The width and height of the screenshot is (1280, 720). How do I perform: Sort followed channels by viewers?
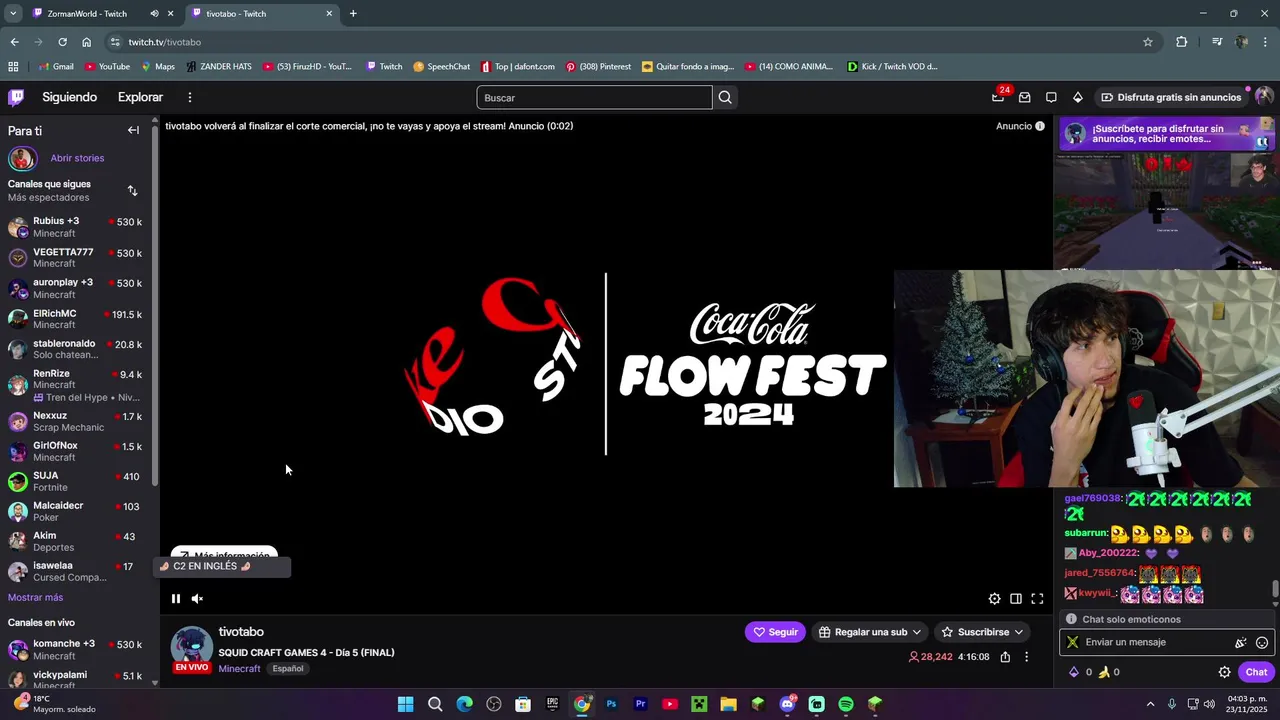click(x=132, y=190)
